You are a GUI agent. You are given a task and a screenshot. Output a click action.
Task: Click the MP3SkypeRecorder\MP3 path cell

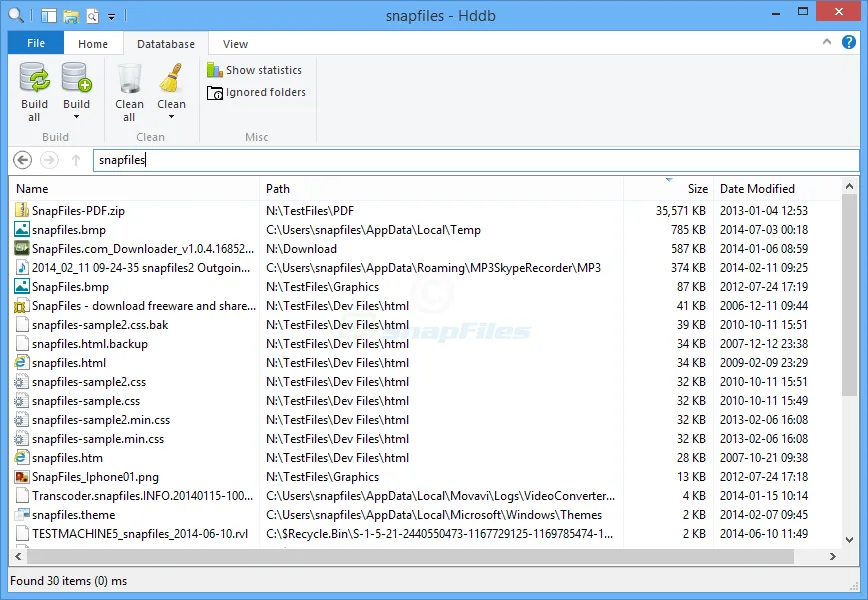(433, 268)
